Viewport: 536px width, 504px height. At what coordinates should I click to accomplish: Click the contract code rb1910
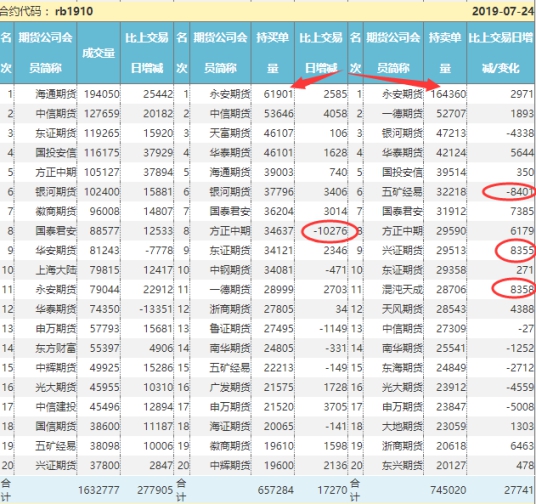point(74,11)
